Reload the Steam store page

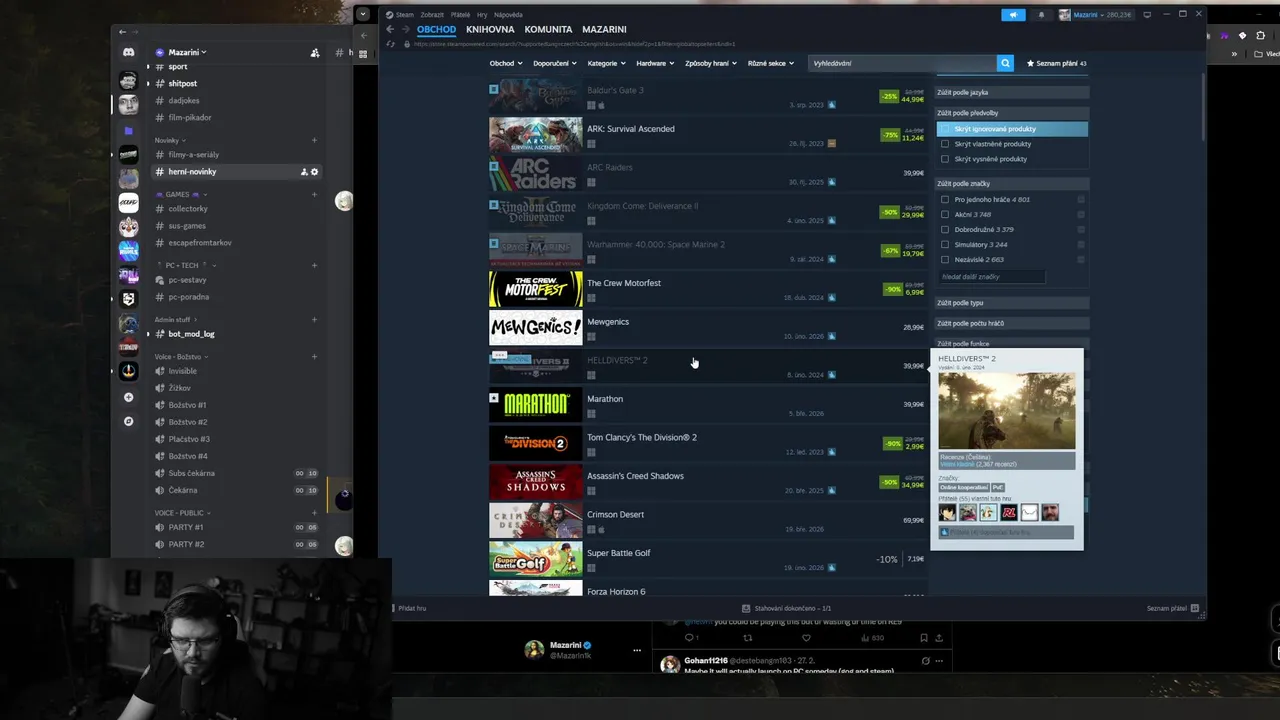click(391, 44)
